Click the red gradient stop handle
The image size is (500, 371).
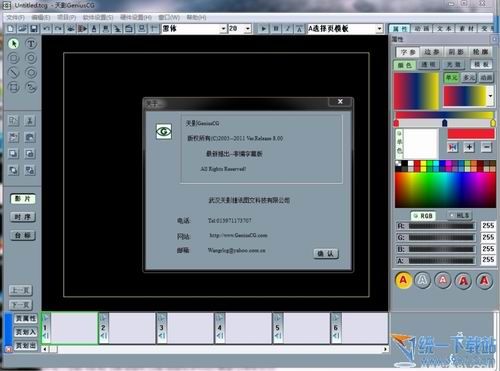396,123
